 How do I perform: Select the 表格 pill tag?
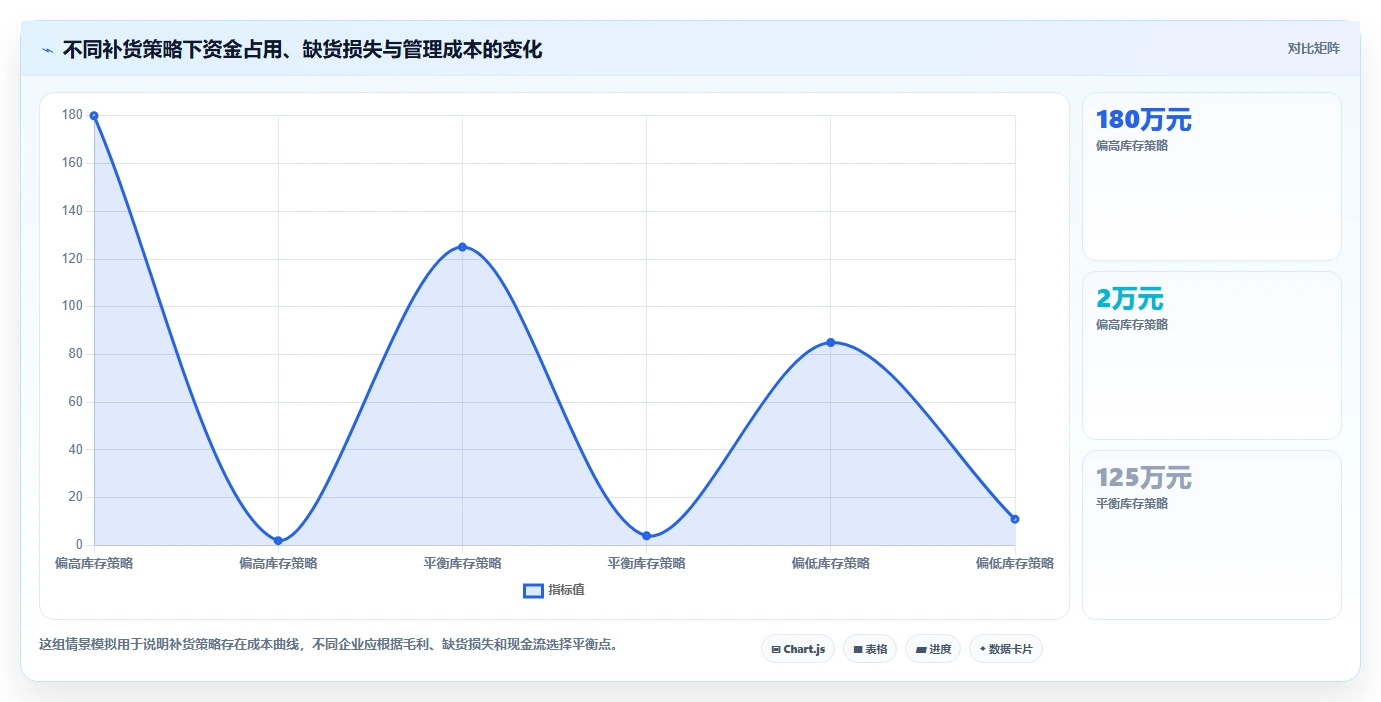[870, 649]
